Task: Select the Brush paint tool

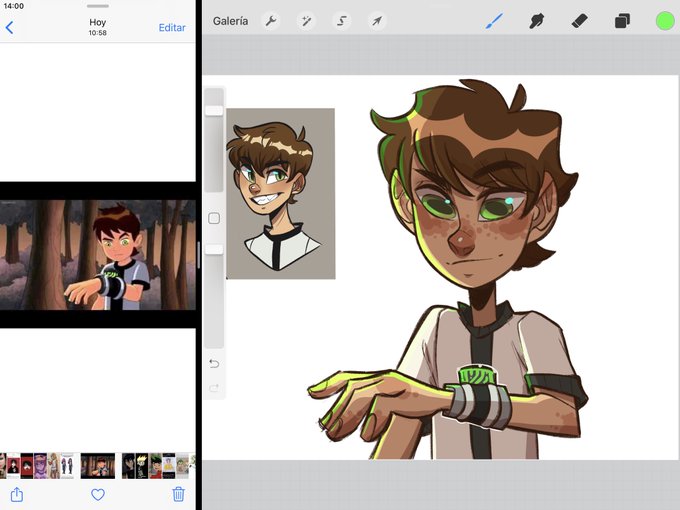Action: 494,21
